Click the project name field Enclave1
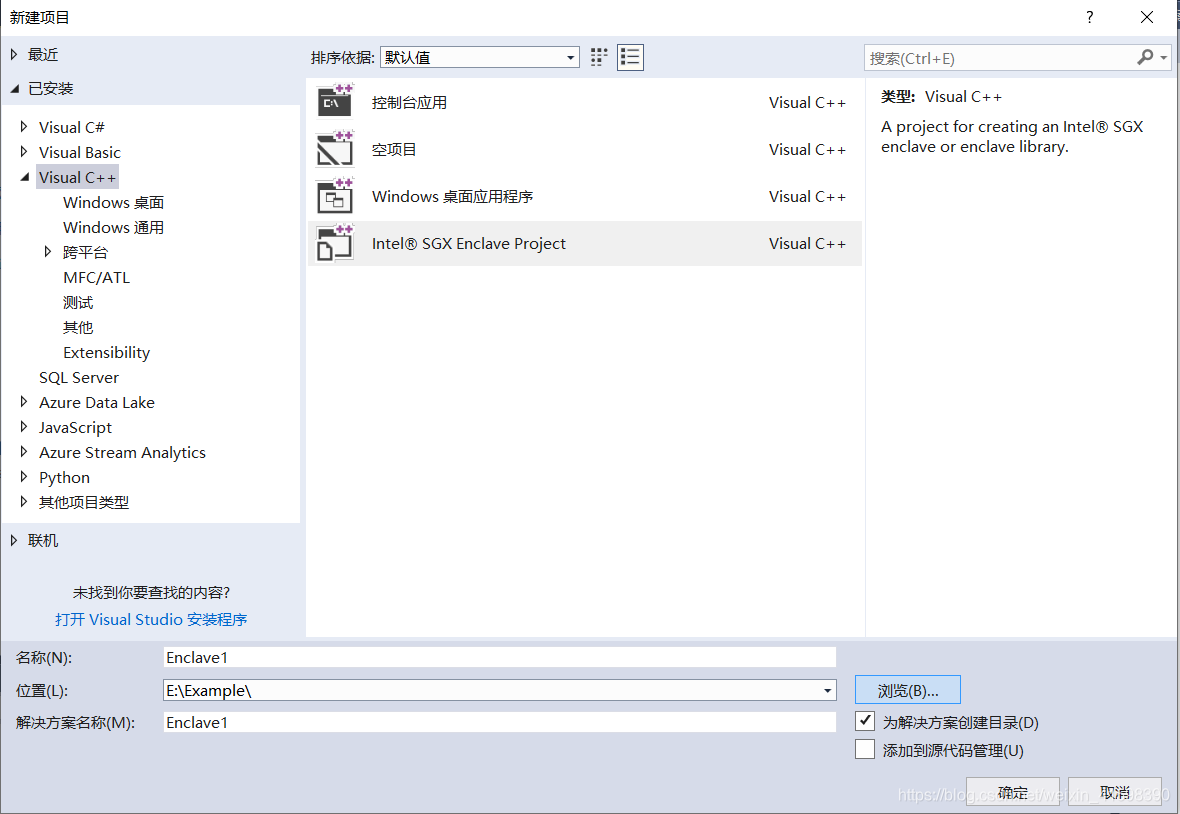1180x814 pixels. pos(500,657)
